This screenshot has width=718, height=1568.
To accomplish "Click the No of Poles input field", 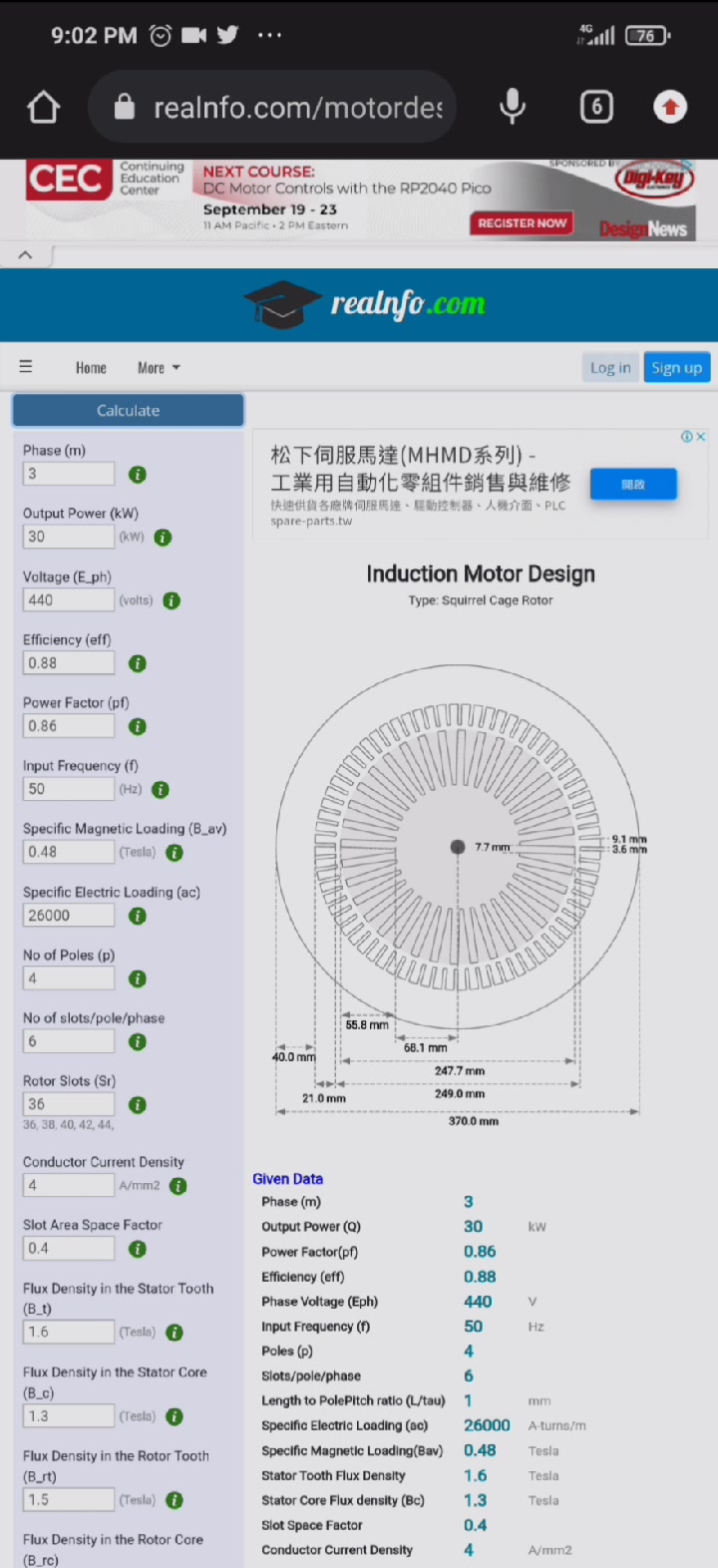I will point(69,979).
